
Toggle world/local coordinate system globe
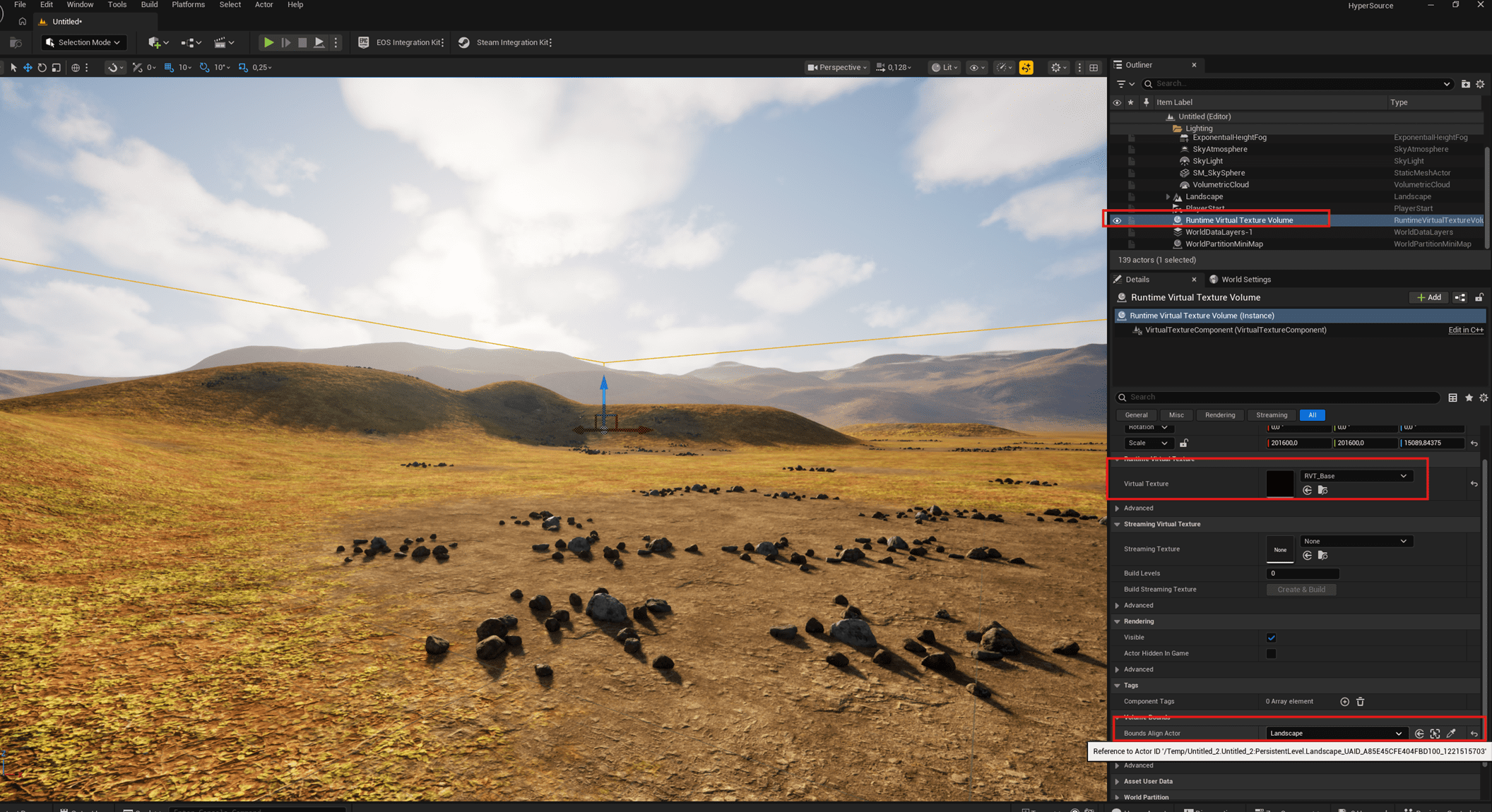click(76, 67)
